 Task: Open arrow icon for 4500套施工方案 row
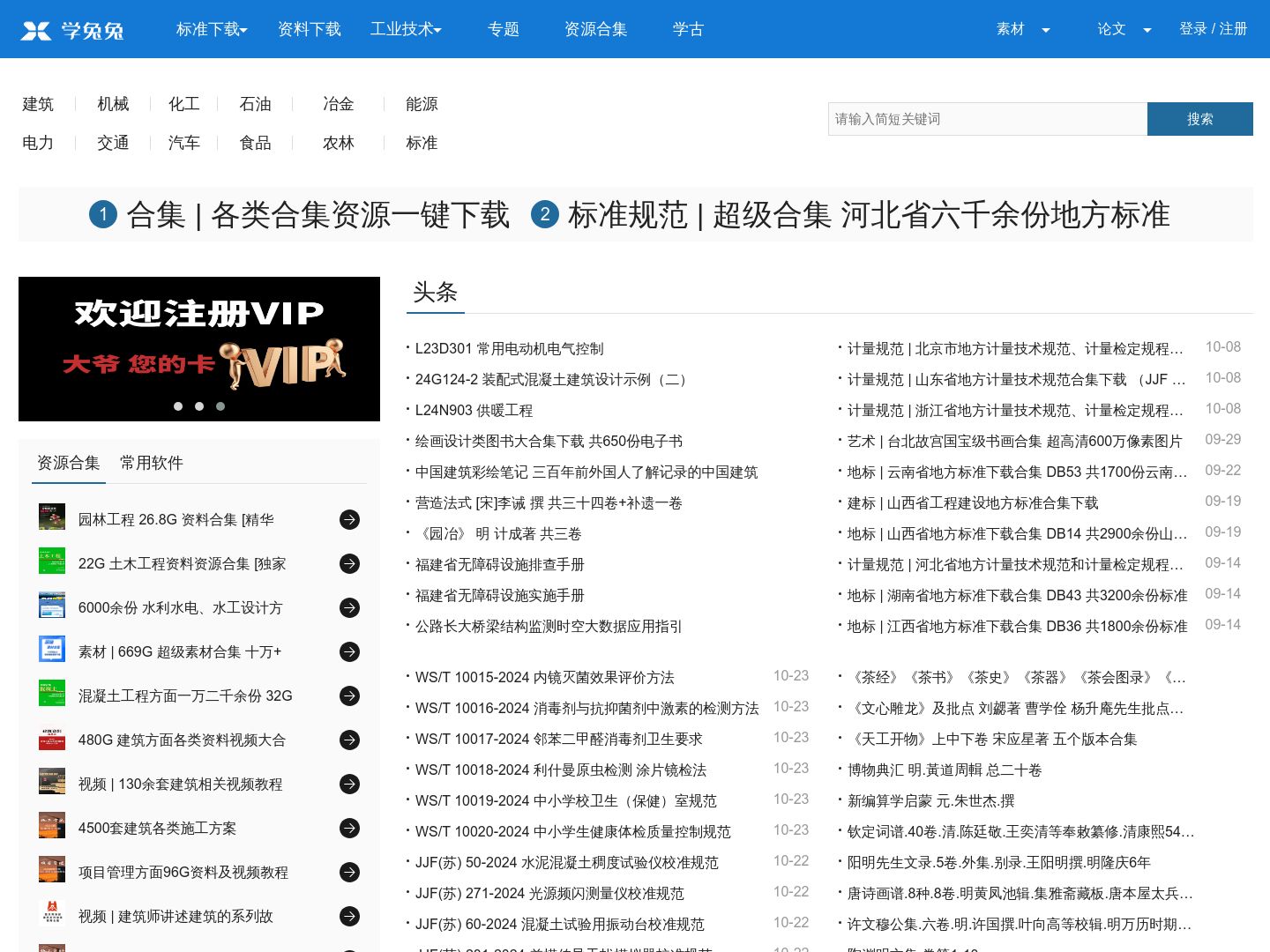click(x=350, y=829)
